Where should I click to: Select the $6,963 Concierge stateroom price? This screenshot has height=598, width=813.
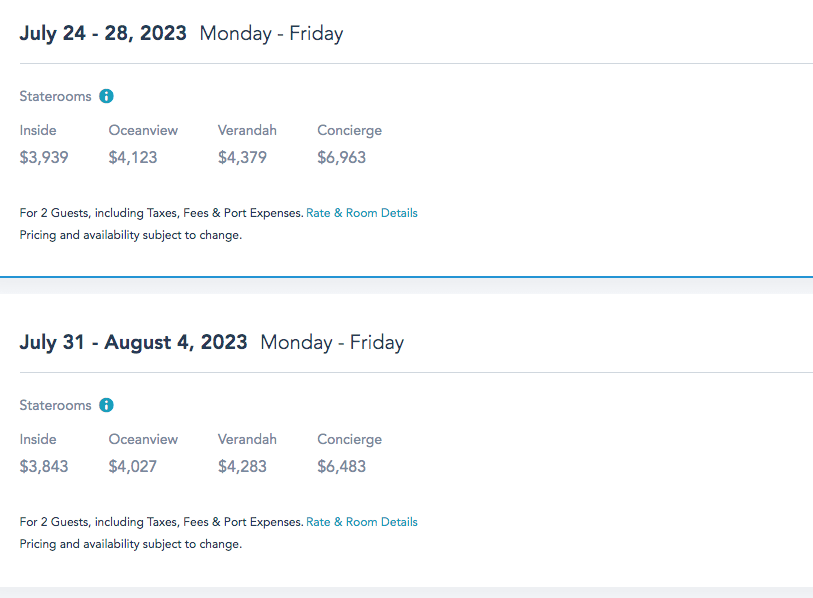(341, 157)
